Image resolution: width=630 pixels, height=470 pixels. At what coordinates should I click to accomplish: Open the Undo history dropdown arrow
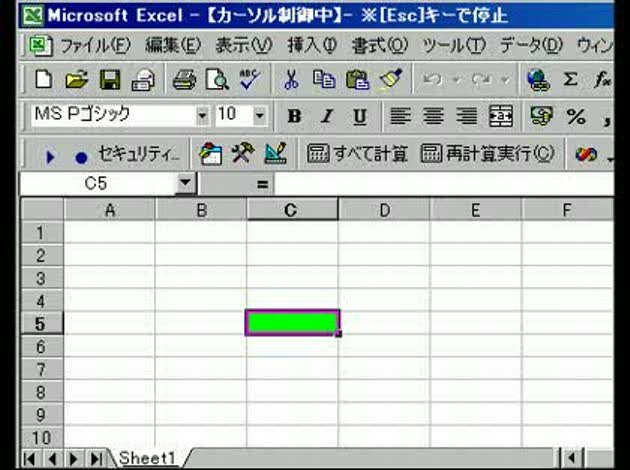click(456, 80)
